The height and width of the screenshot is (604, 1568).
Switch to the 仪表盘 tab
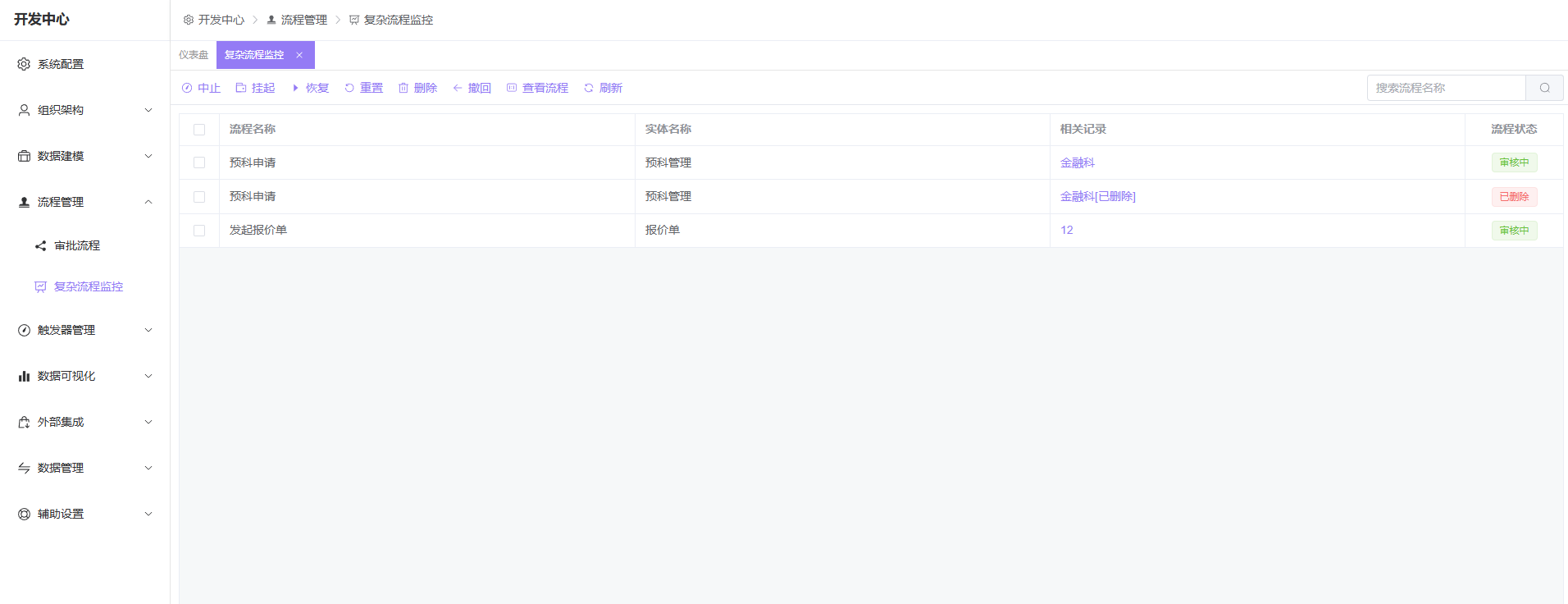pyautogui.click(x=194, y=55)
